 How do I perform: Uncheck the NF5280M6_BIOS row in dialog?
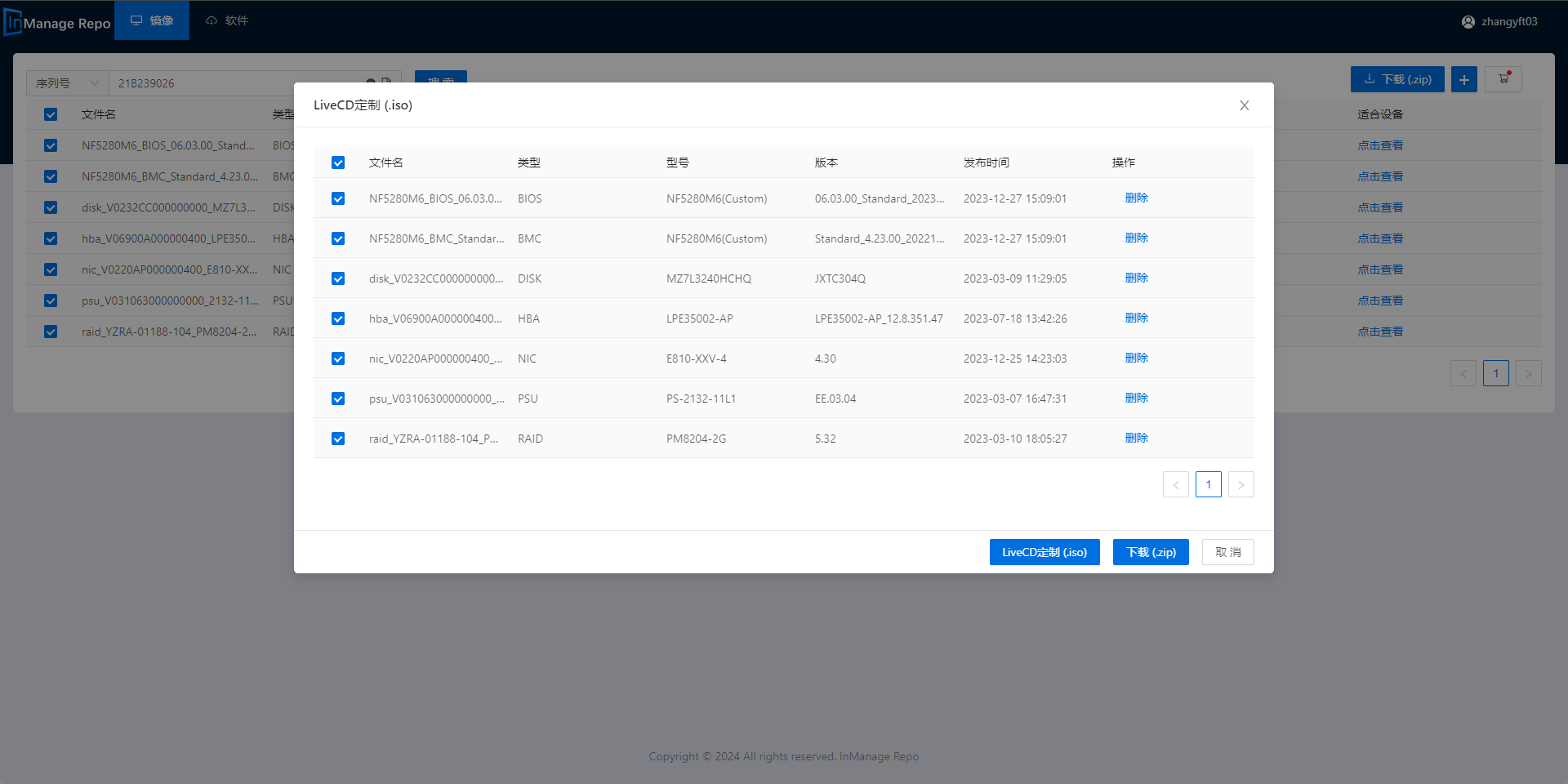pyautogui.click(x=338, y=198)
